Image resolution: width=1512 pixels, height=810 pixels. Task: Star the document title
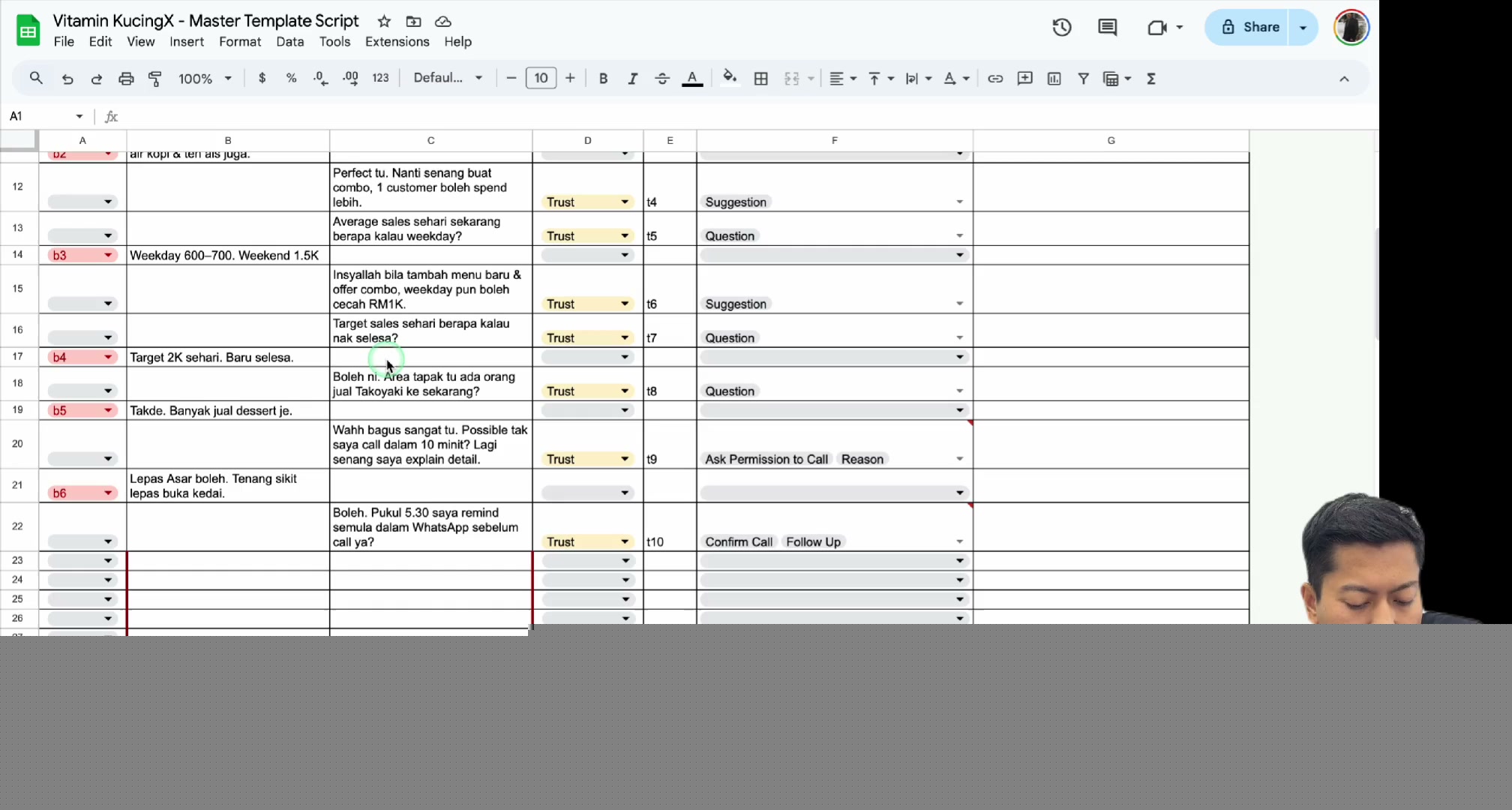(x=384, y=21)
